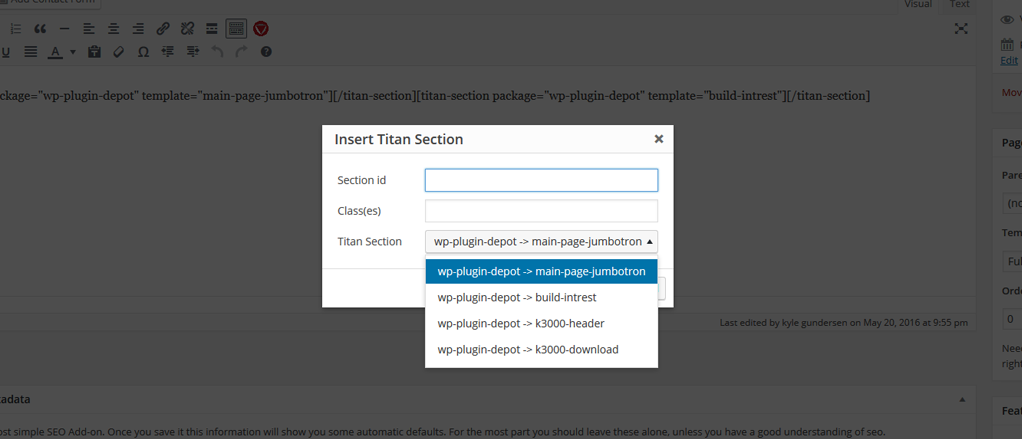Viewport: 1022px width, 439px height.
Task: Increase the indent
Action: [192, 51]
